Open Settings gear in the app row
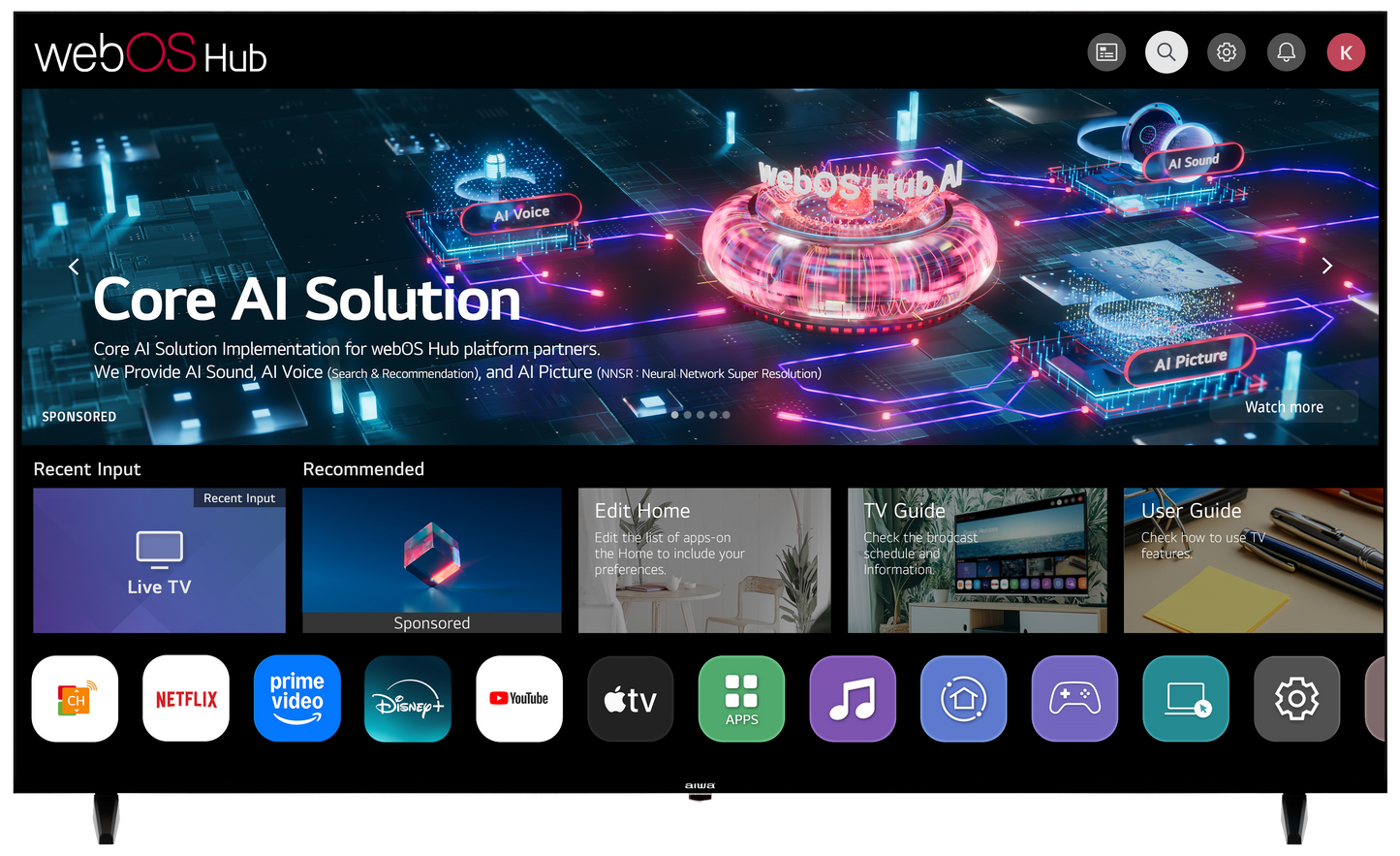This screenshot has width=1400, height=856. coord(1296,698)
